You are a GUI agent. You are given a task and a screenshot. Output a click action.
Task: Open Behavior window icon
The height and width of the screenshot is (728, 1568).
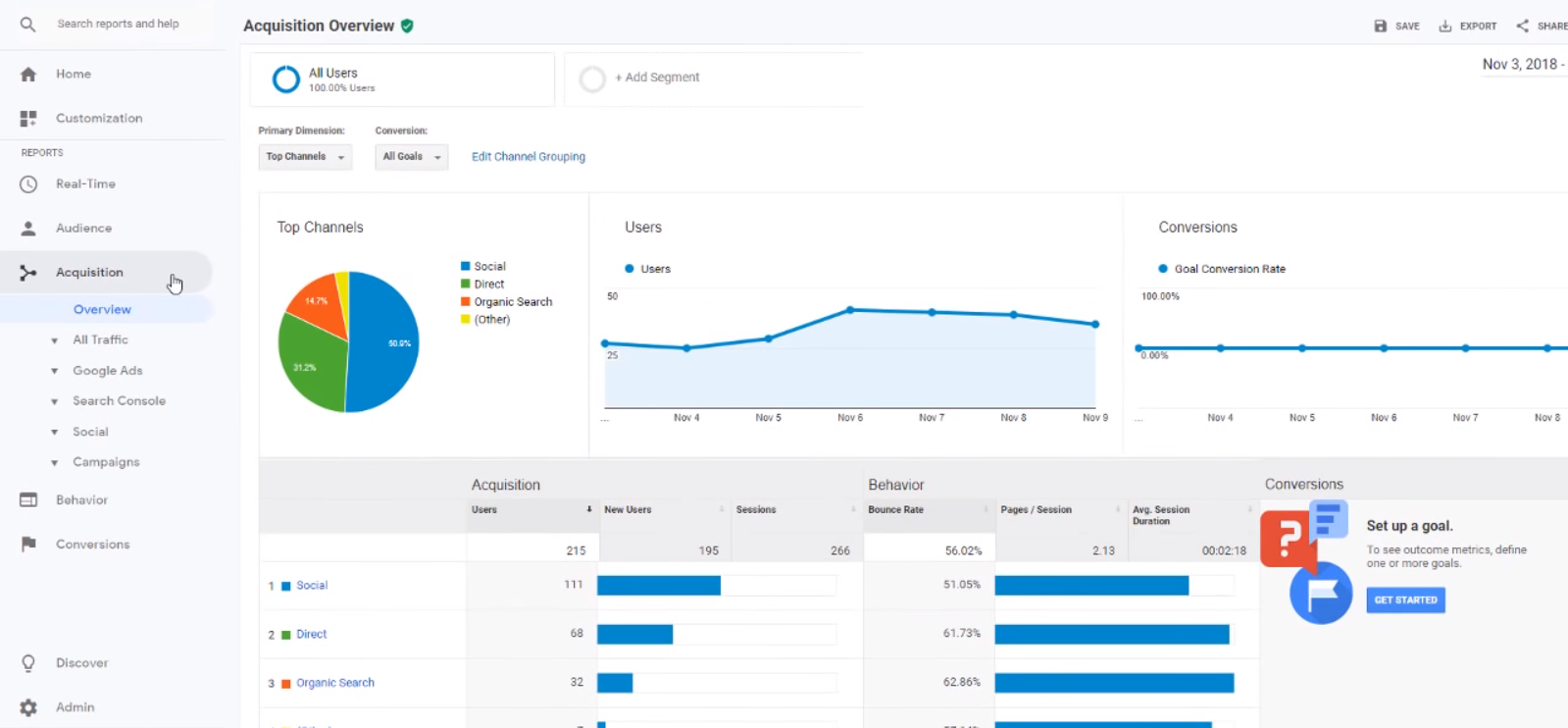[28, 500]
